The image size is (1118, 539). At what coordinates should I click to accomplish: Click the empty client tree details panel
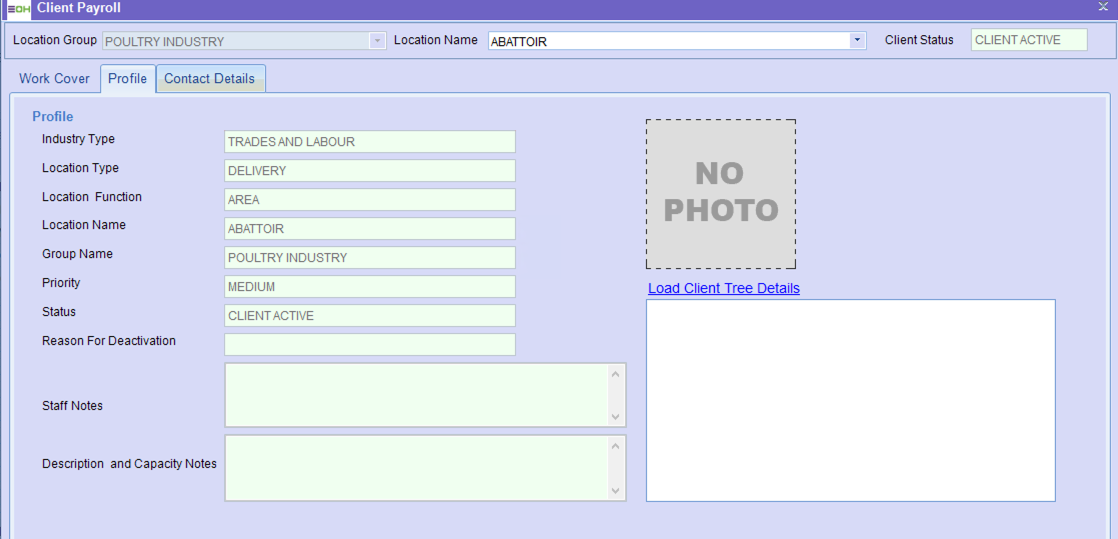pyautogui.click(x=850, y=400)
